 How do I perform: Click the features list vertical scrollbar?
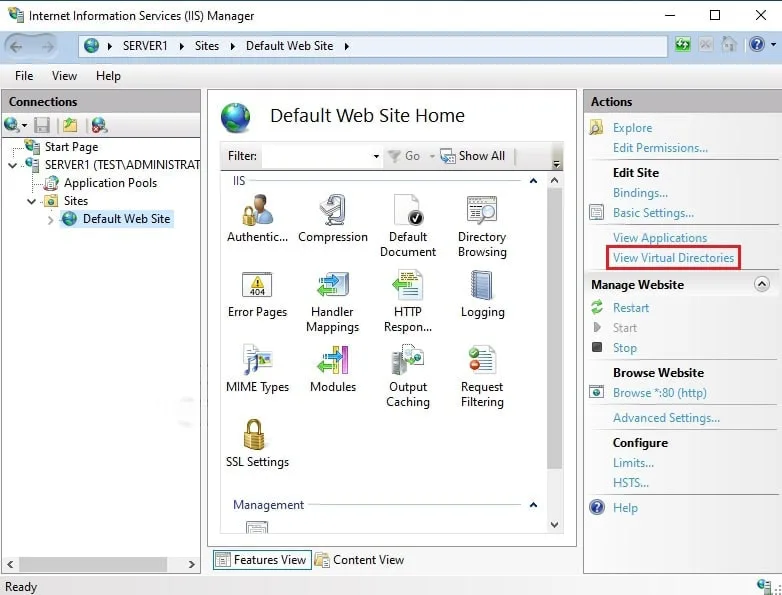tap(554, 328)
